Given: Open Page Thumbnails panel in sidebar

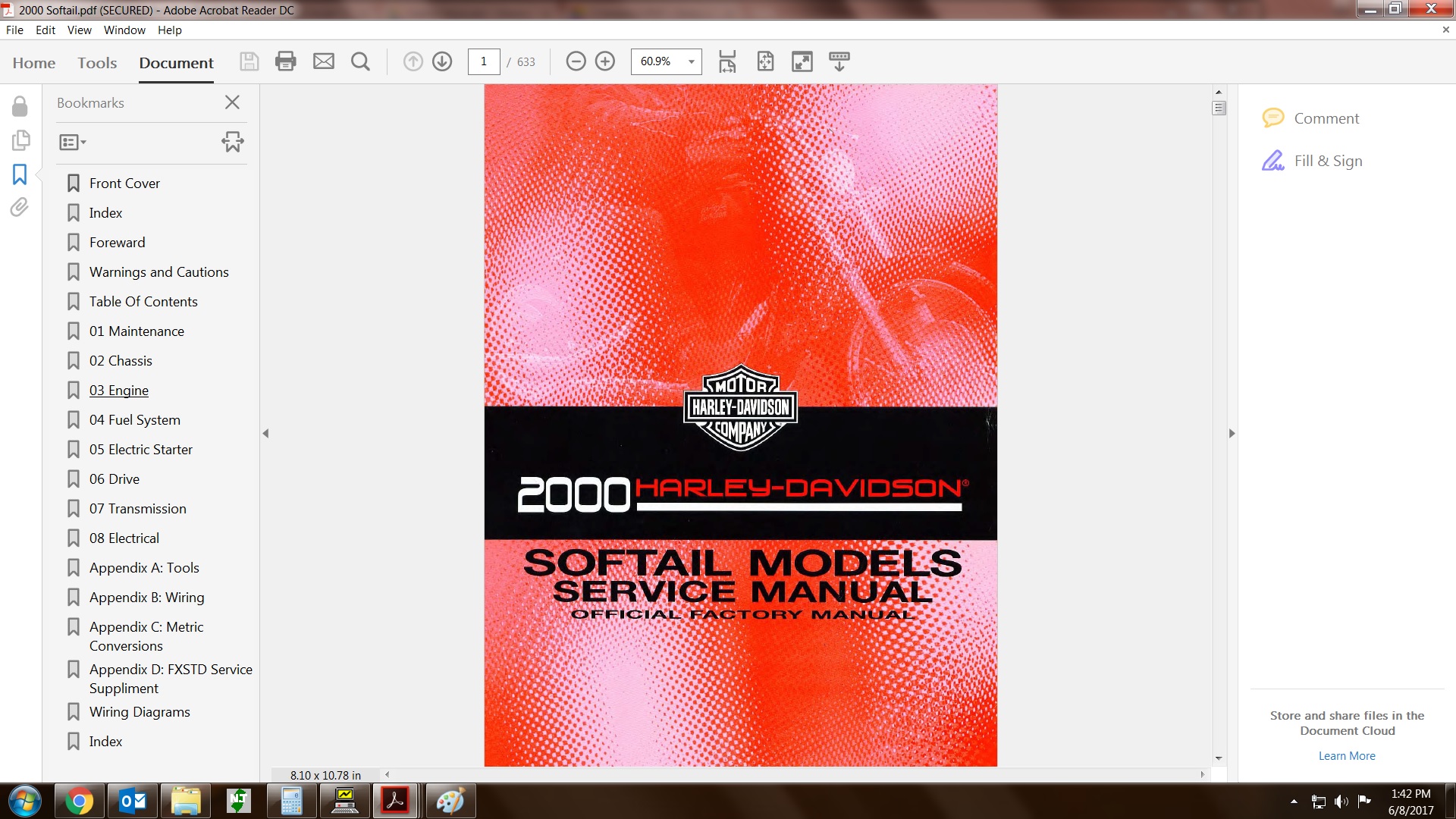Looking at the screenshot, I should tap(20, 140).
